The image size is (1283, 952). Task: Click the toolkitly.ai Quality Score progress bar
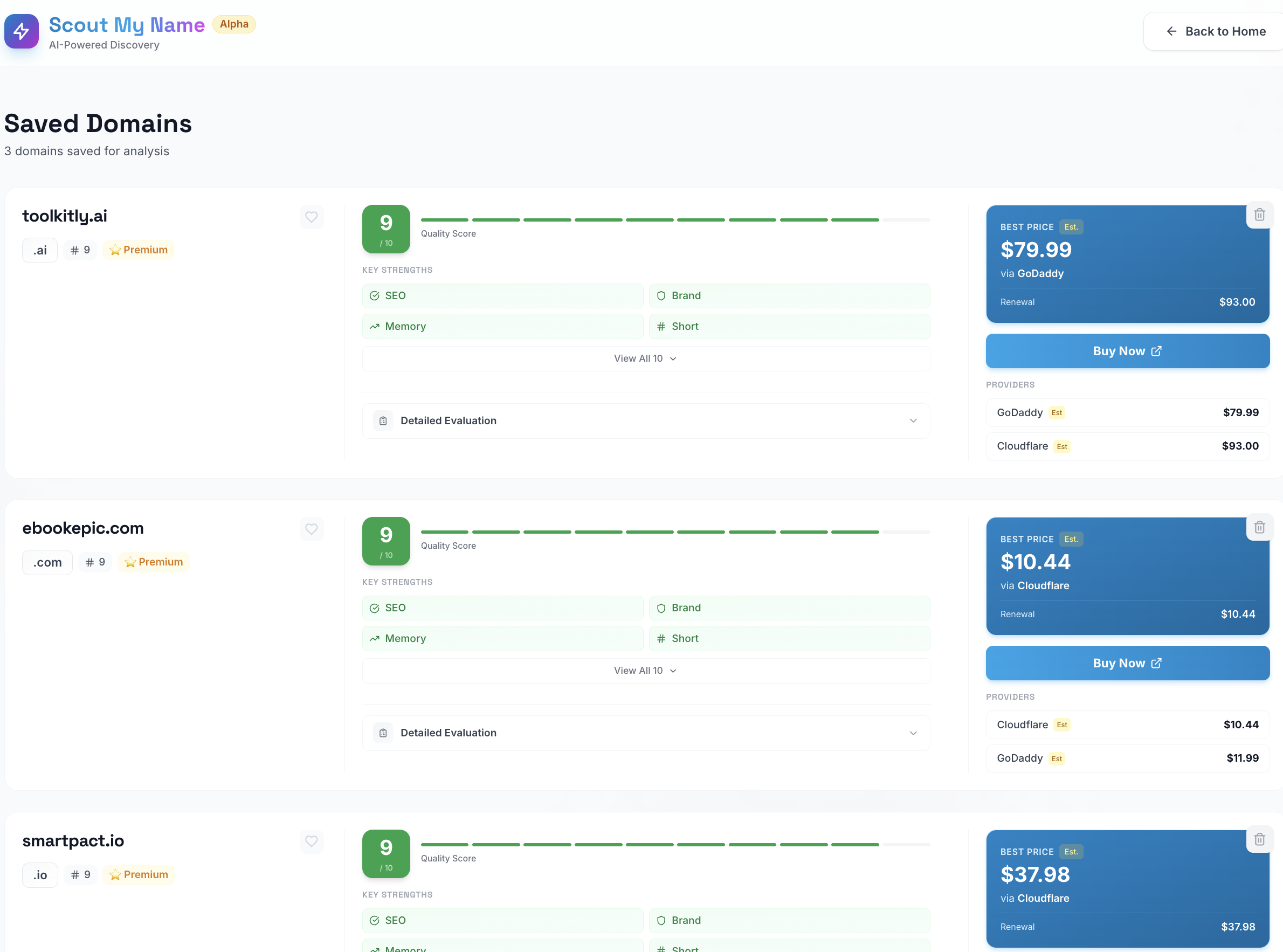click(675, 220)
